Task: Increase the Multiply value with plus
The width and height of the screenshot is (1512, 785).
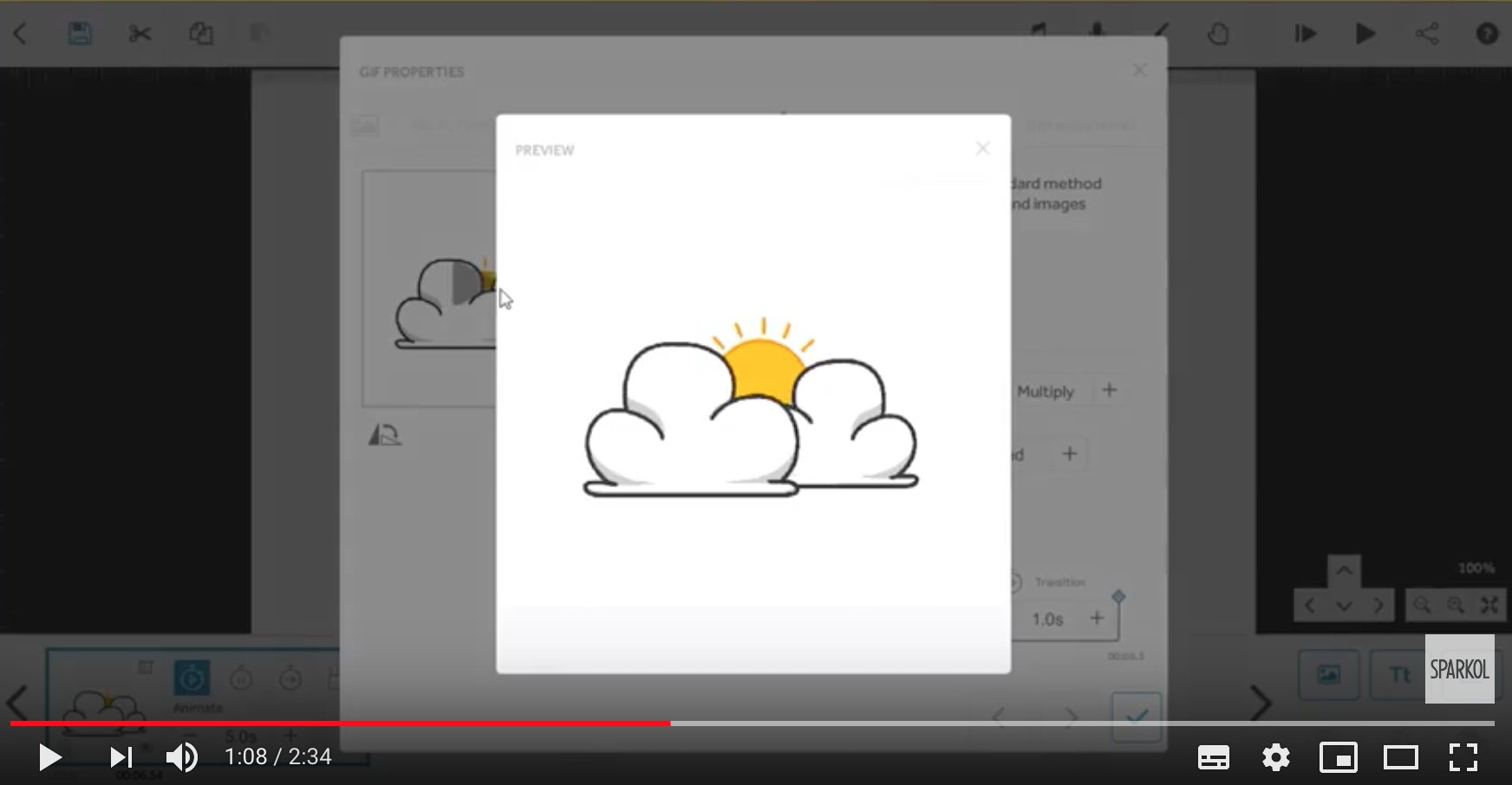Action: pos(1109,390)
